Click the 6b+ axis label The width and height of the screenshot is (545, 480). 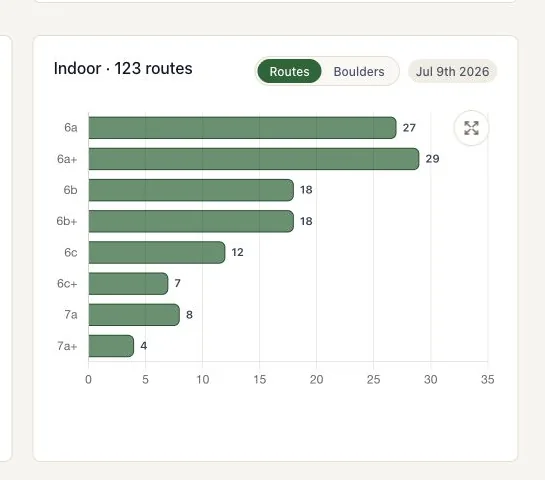67,221
